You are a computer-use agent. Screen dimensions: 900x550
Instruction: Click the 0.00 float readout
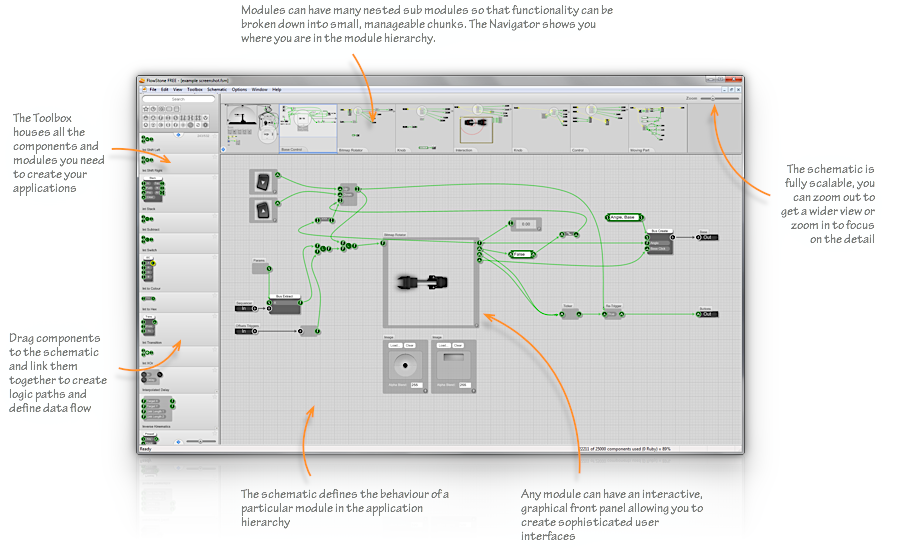click(525, 224)
